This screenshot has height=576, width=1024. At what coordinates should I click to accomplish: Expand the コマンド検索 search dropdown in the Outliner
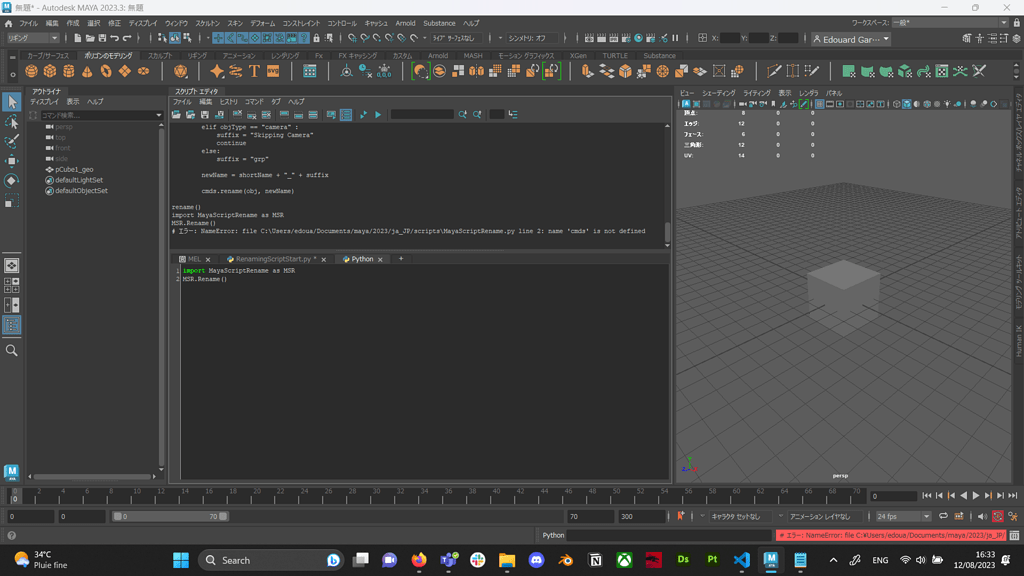click(158, 114)
